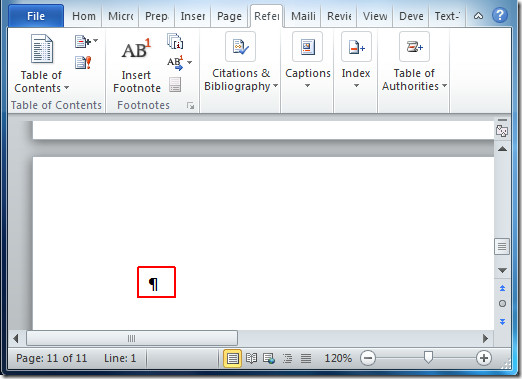Image resolution: width=522 pixels, height=379 pixels.
Task: Switch to the Text- tab
Action: point(447,16)
